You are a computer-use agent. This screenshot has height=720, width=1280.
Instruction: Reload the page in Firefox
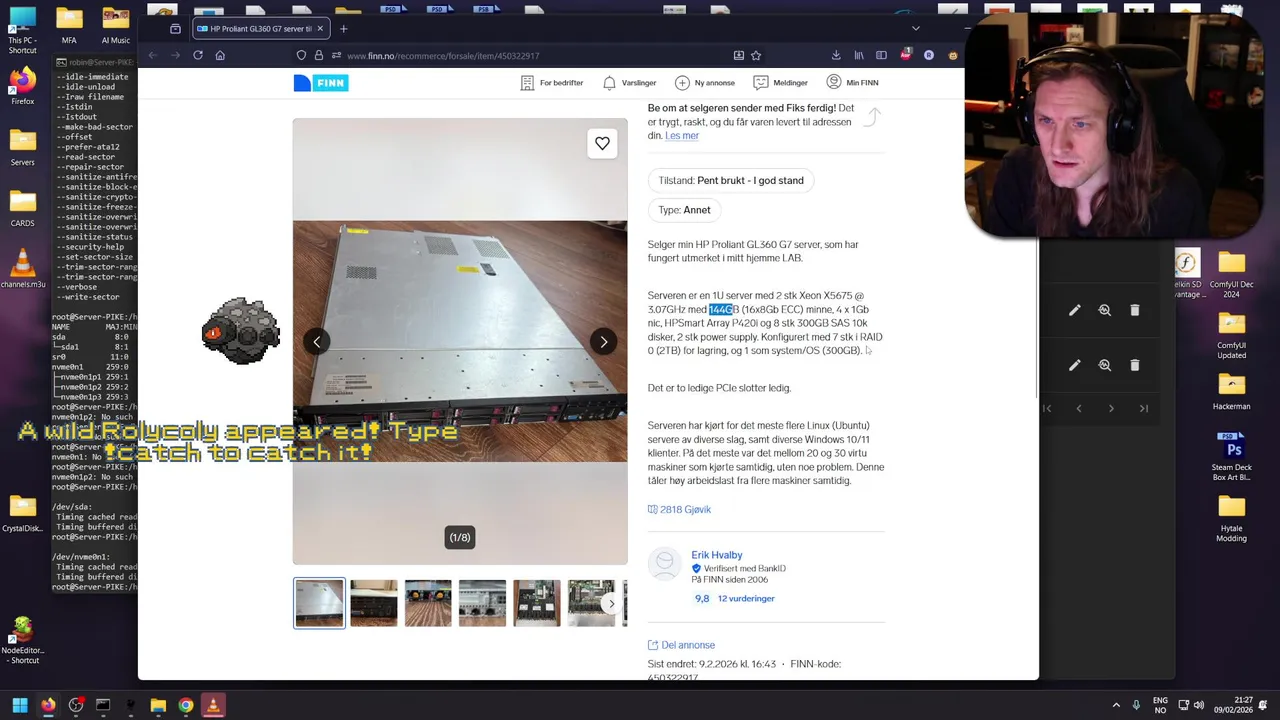point(198,55)
